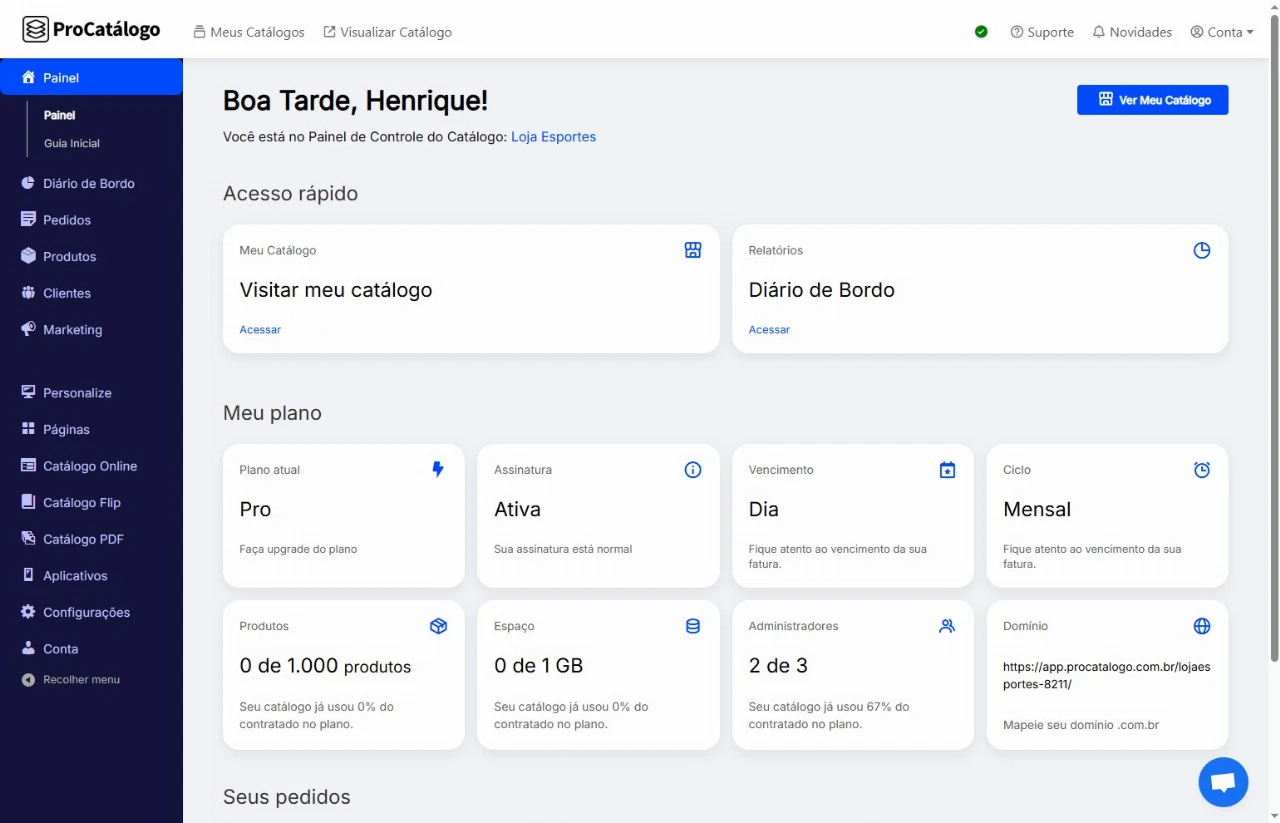The width and height of the screenshot is (1280, 823).
Task: Click the database icon in Espaço card
Action: [x=693, y=626]
